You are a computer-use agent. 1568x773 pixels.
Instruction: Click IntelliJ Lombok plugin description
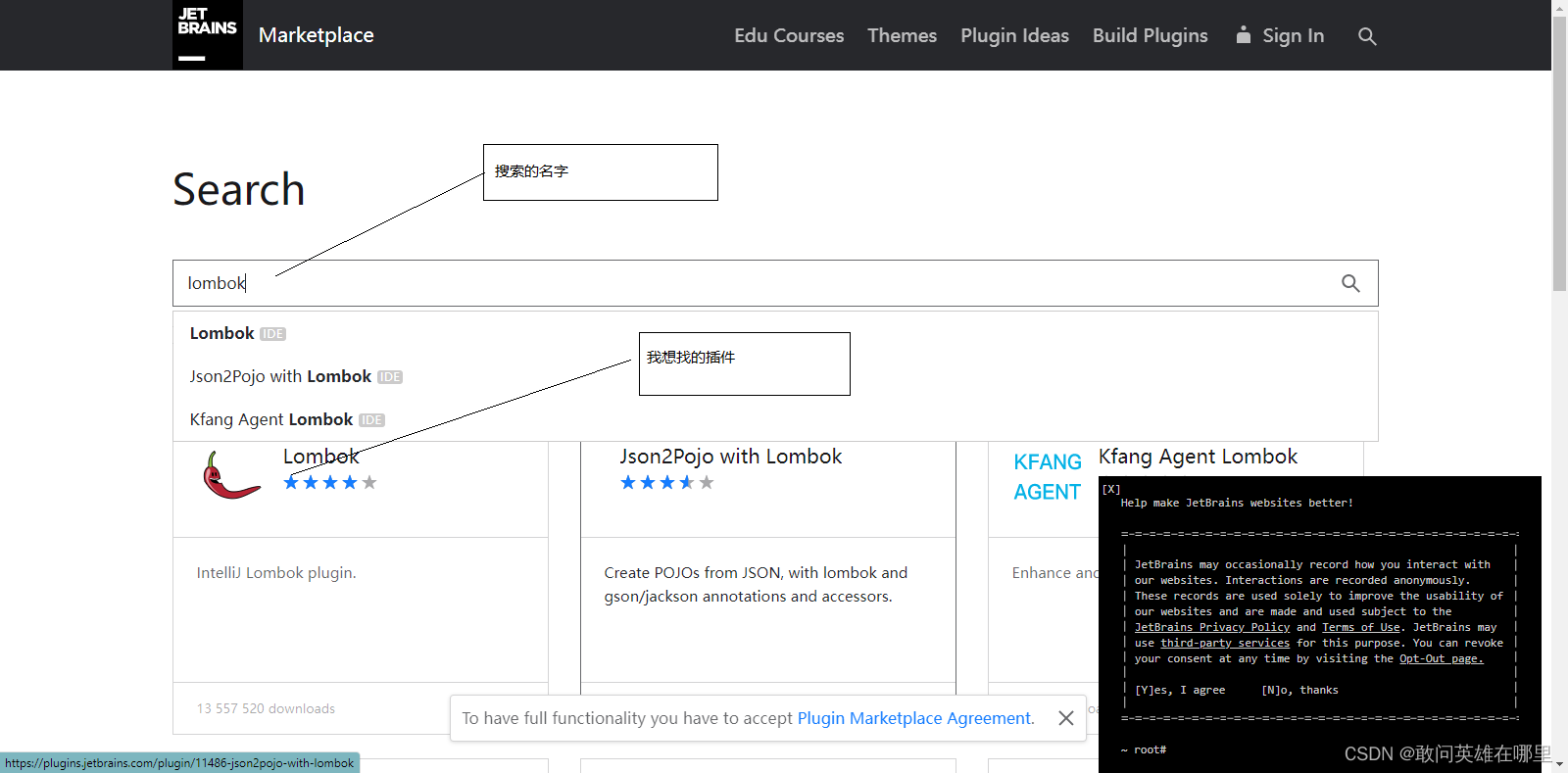[276, 573]
